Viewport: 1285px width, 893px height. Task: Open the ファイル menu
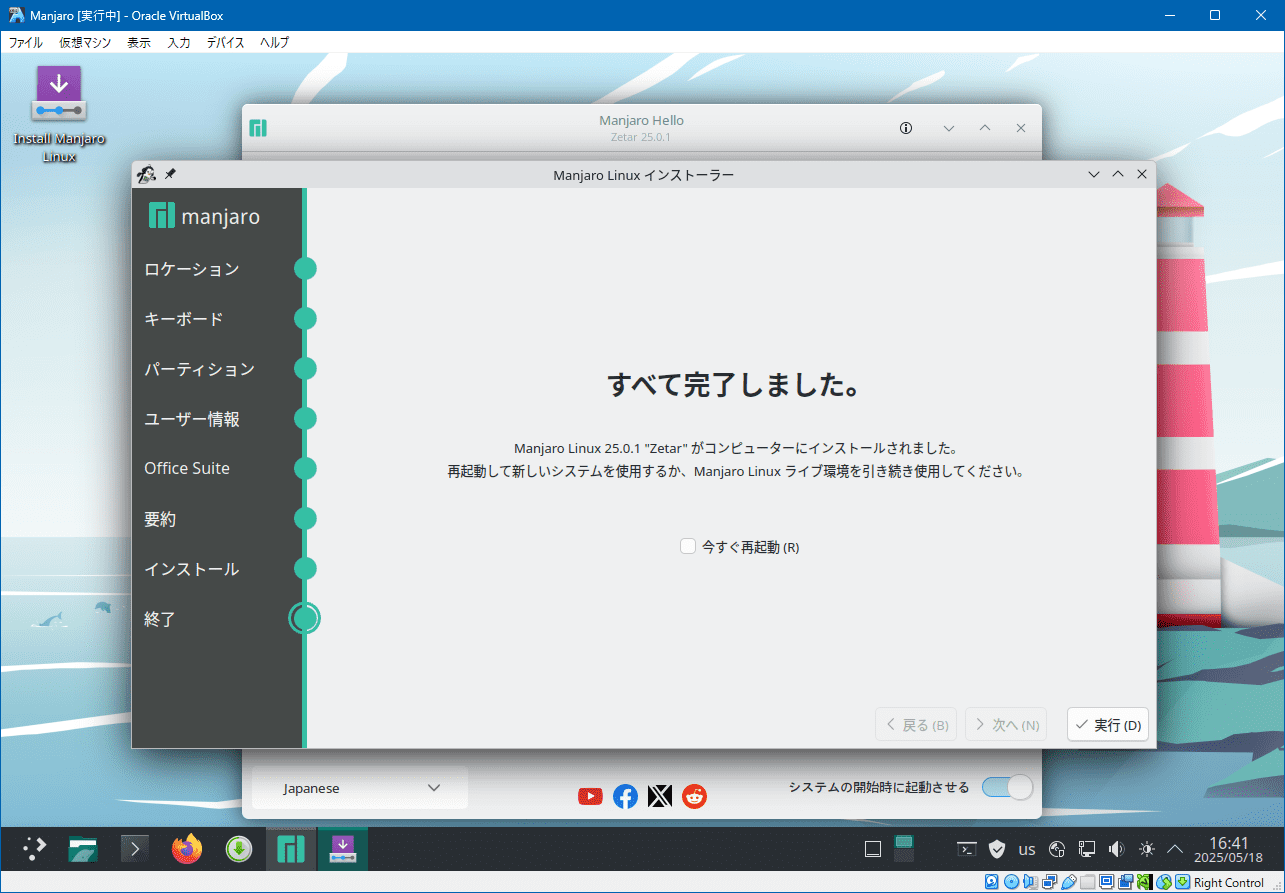tap(25, 42)
